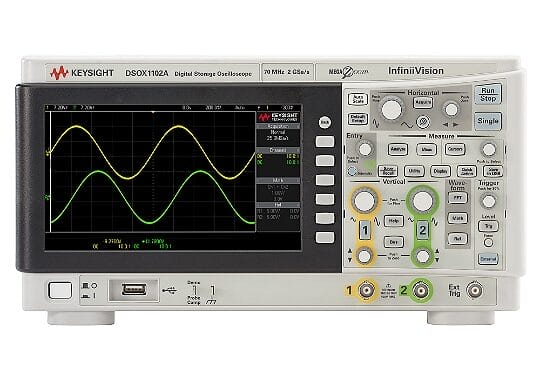Screen dimensions: 540x391
Task: Select the green channel 2 sine waveform
Action: click(153, 197)
